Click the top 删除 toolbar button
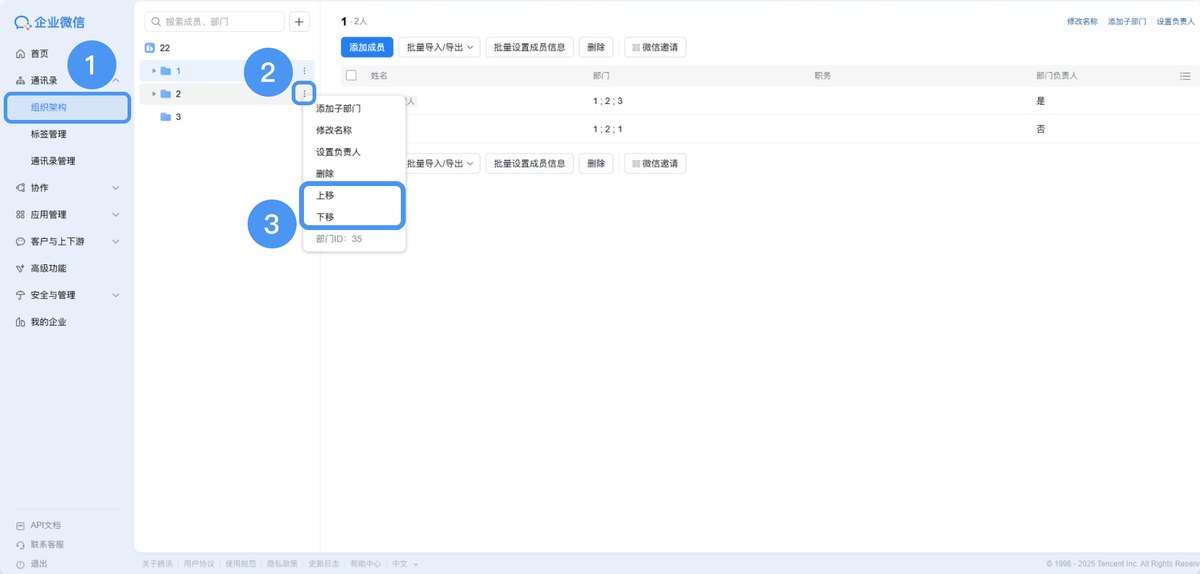 (x=596, y=47)
